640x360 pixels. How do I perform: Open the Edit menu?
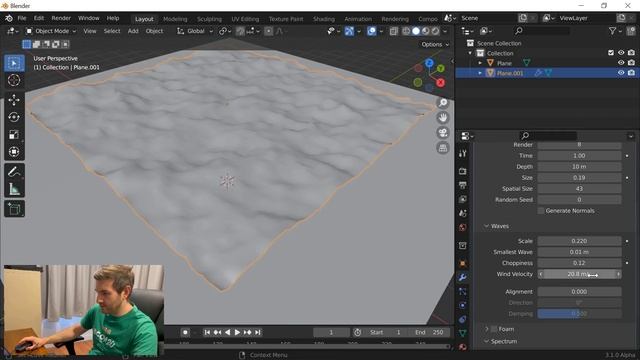pyautogui.click(x=39, y=18)
